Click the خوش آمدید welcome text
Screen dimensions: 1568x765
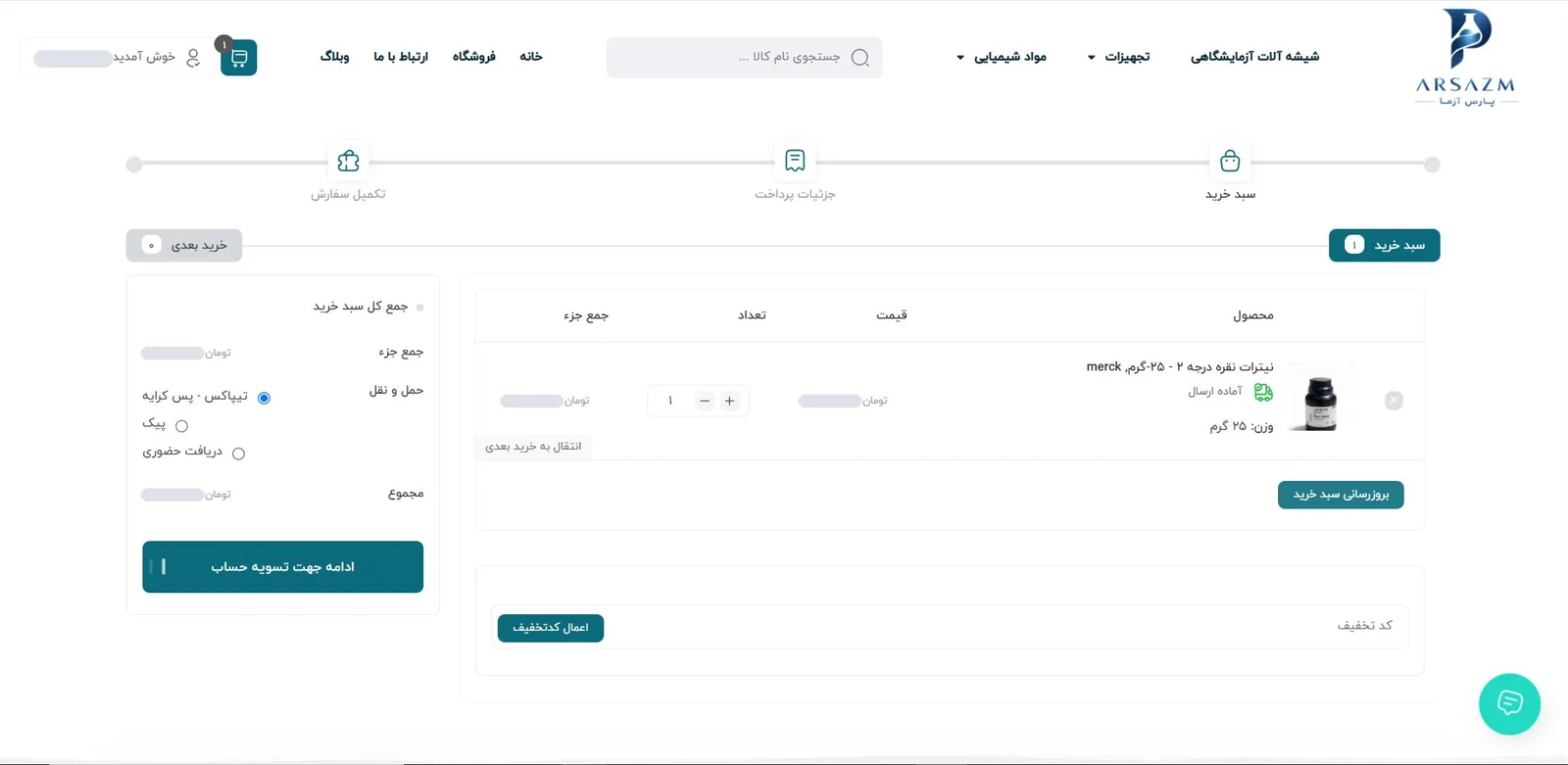tap(144, 57)
